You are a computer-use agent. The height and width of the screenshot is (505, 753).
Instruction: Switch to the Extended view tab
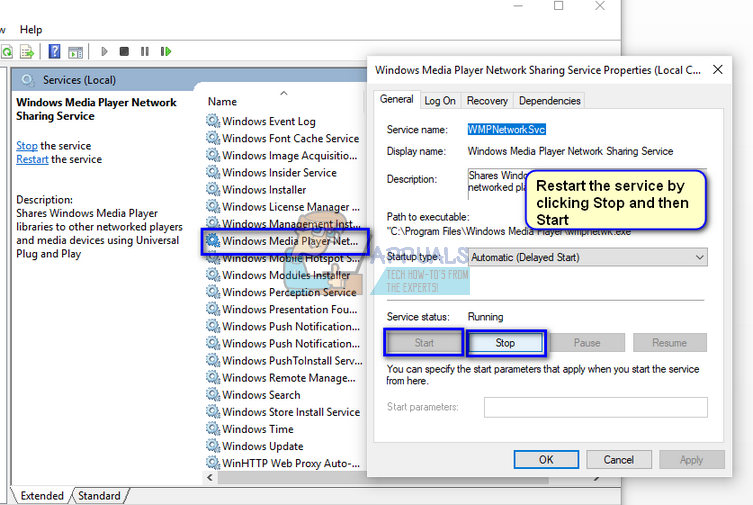42,495
